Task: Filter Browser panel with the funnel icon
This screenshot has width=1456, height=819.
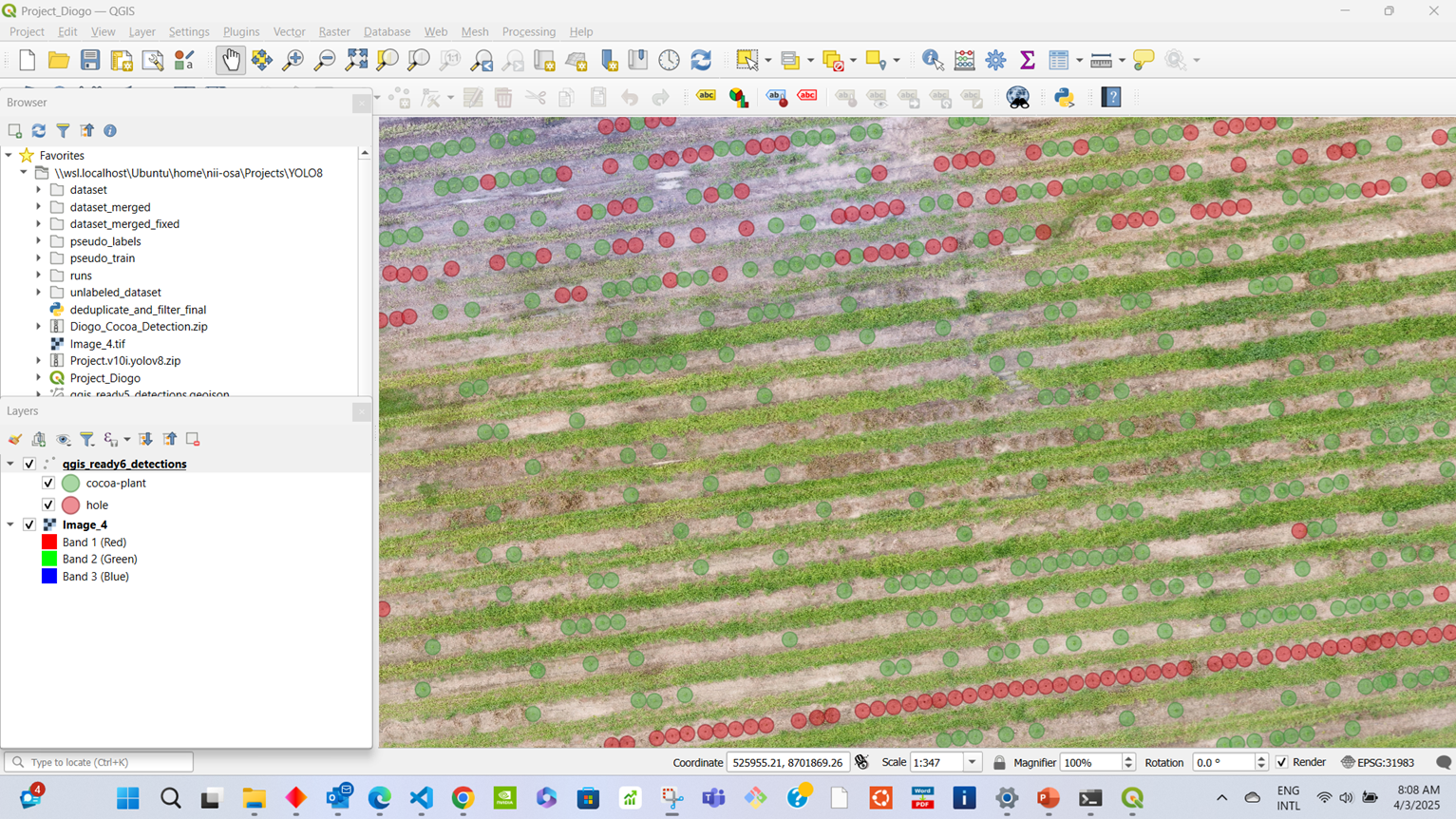Action: pyautogui.click(x=63, y=131)
